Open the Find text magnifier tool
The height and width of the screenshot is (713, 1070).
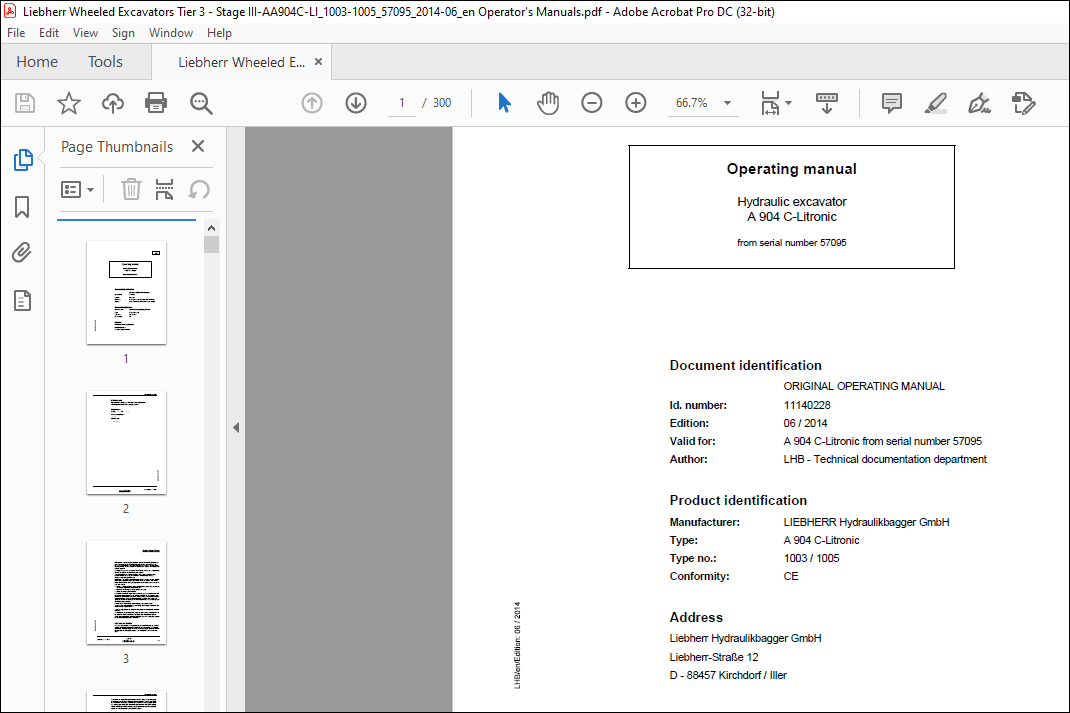201,103
